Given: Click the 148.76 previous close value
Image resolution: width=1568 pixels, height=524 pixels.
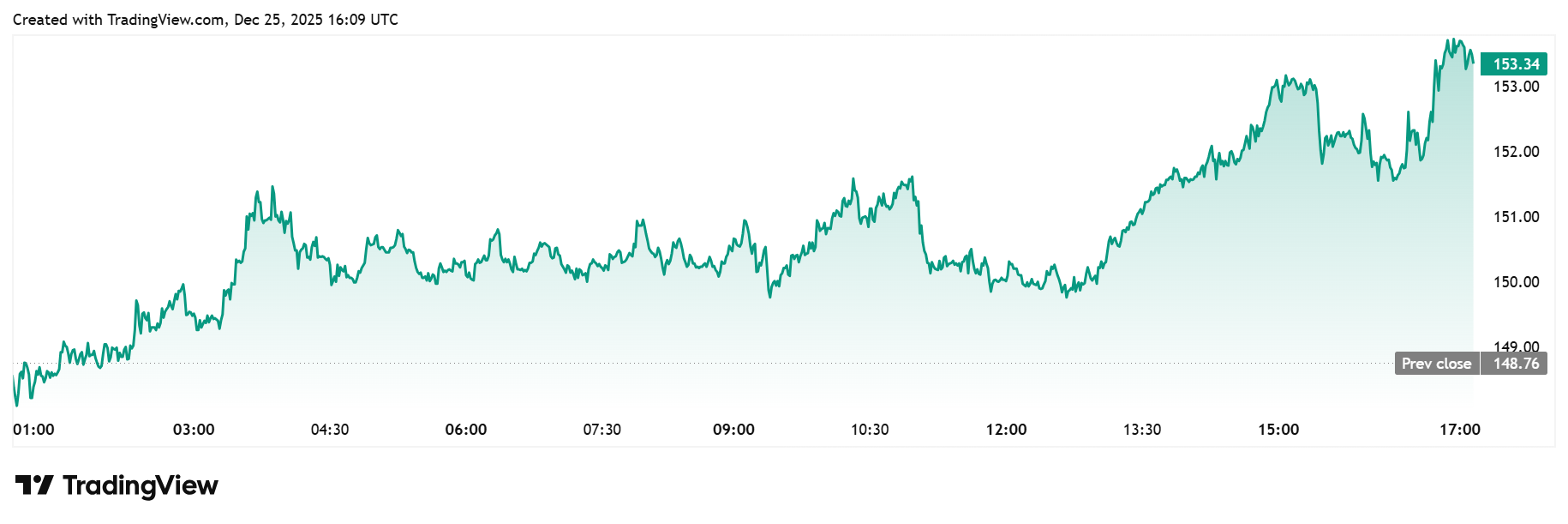Looking at the screenshot, I should click(x=1516, y=364).
